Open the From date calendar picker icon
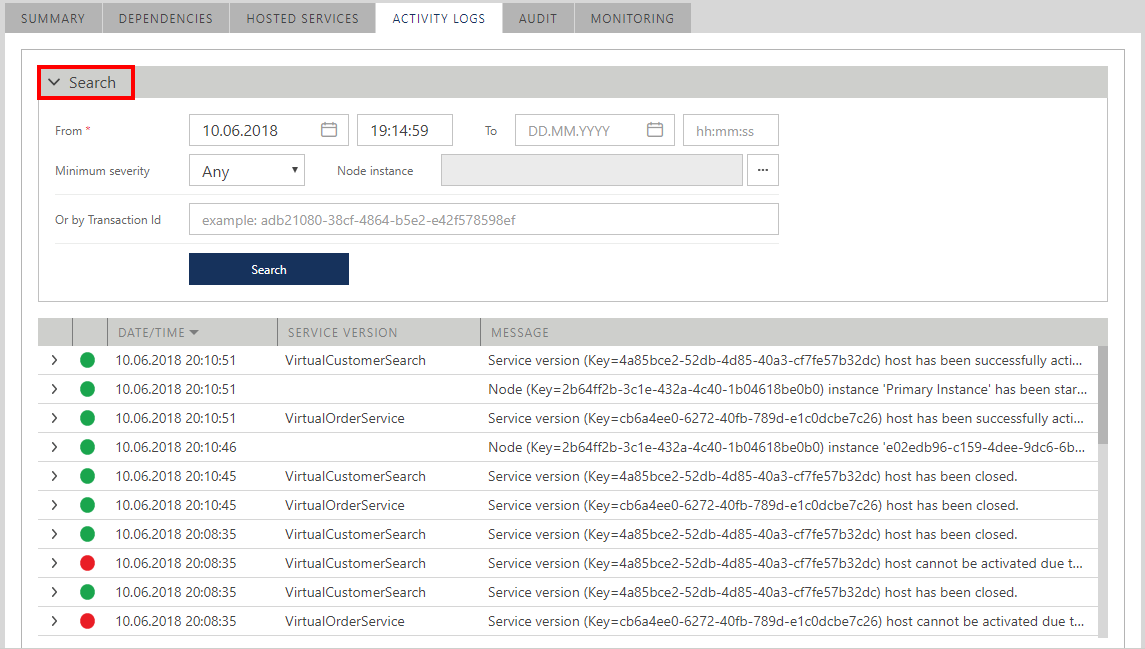 click(329, 130)
